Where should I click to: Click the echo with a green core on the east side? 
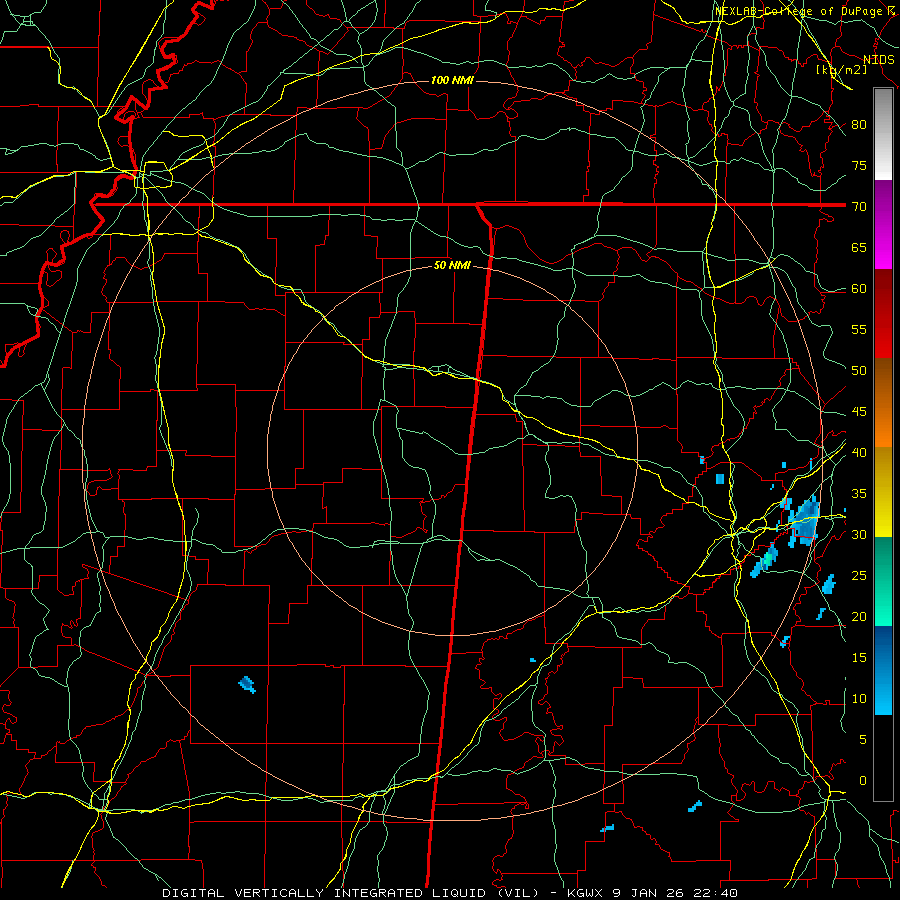tap(765, 560)
